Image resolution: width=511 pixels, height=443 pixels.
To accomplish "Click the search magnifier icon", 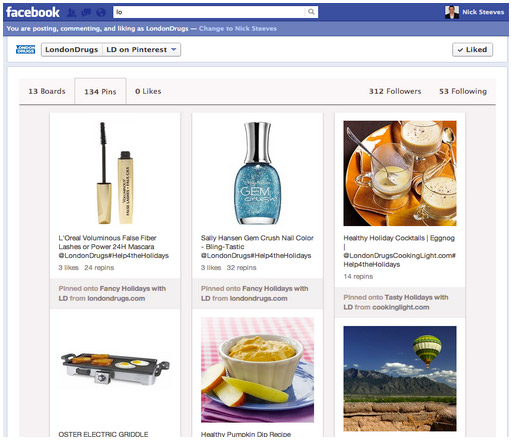I will [311, 12].
